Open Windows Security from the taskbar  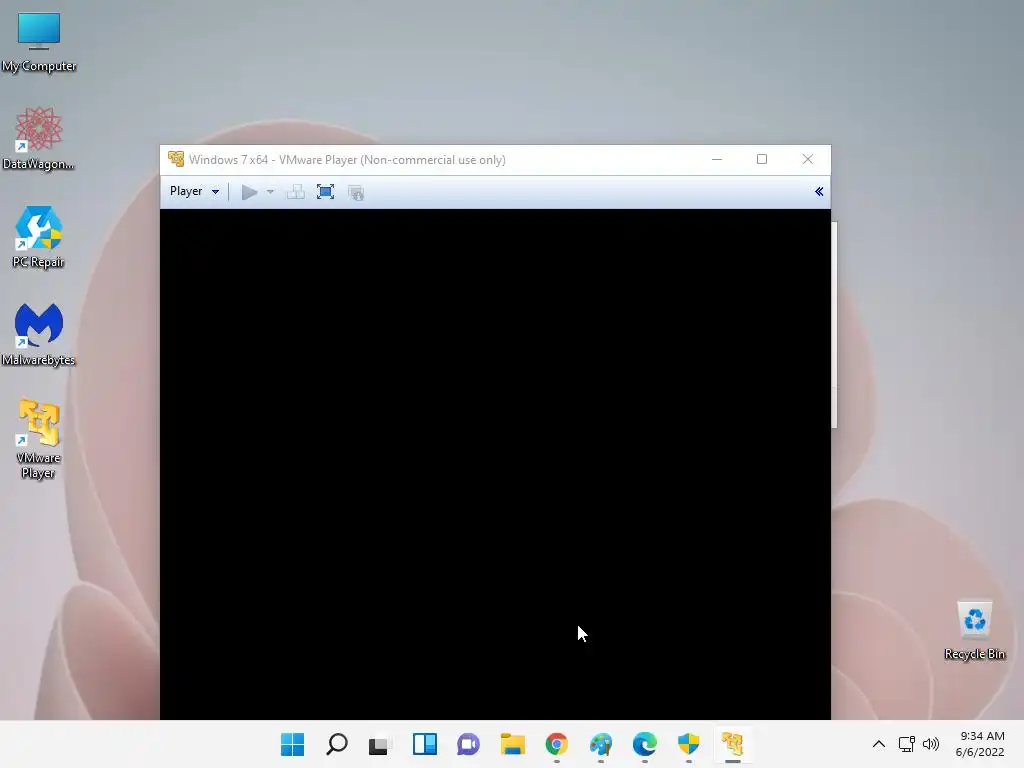click(x=689, y=744)
